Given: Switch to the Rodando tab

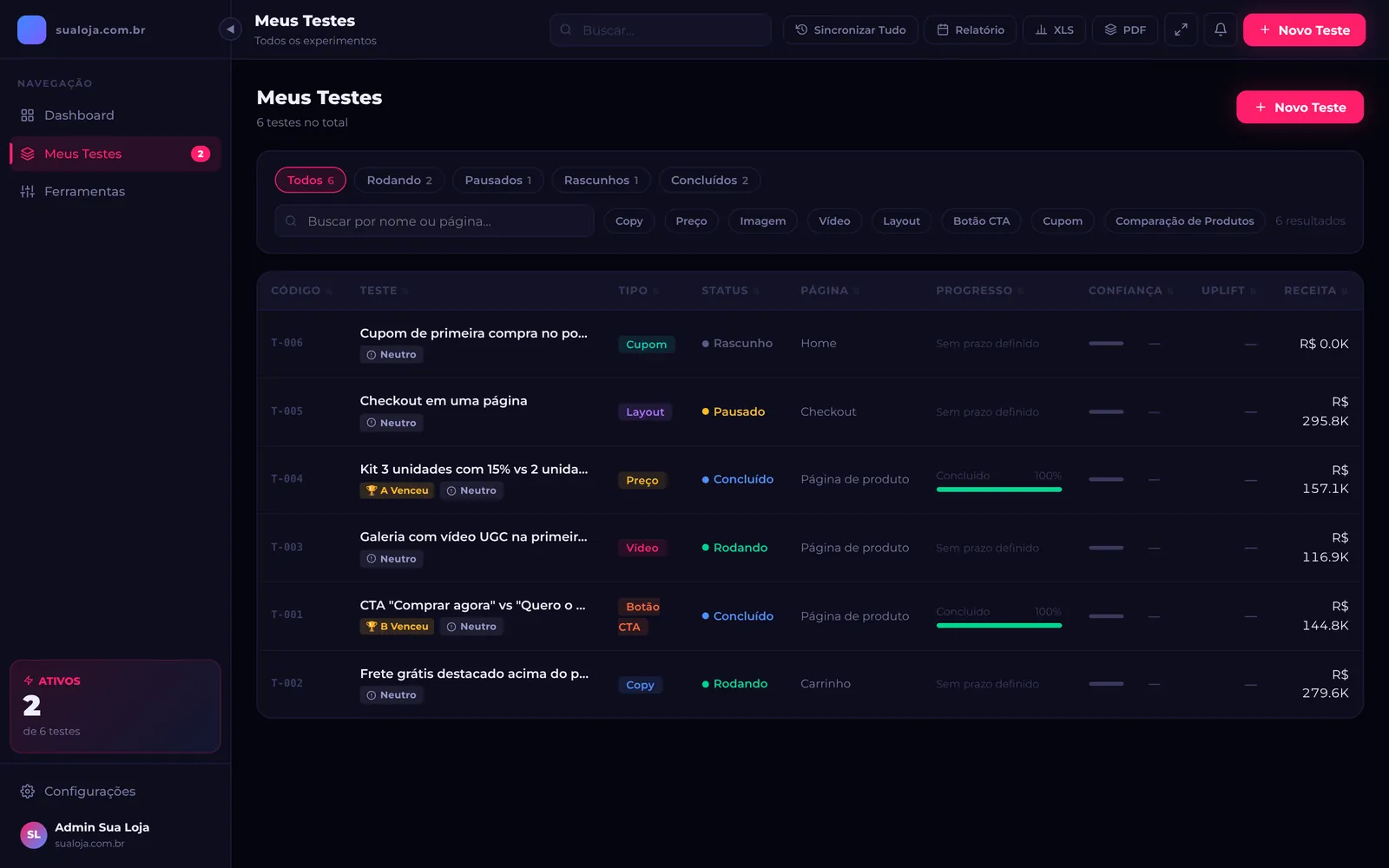Looking at the screenshot, I should [399, 180].
